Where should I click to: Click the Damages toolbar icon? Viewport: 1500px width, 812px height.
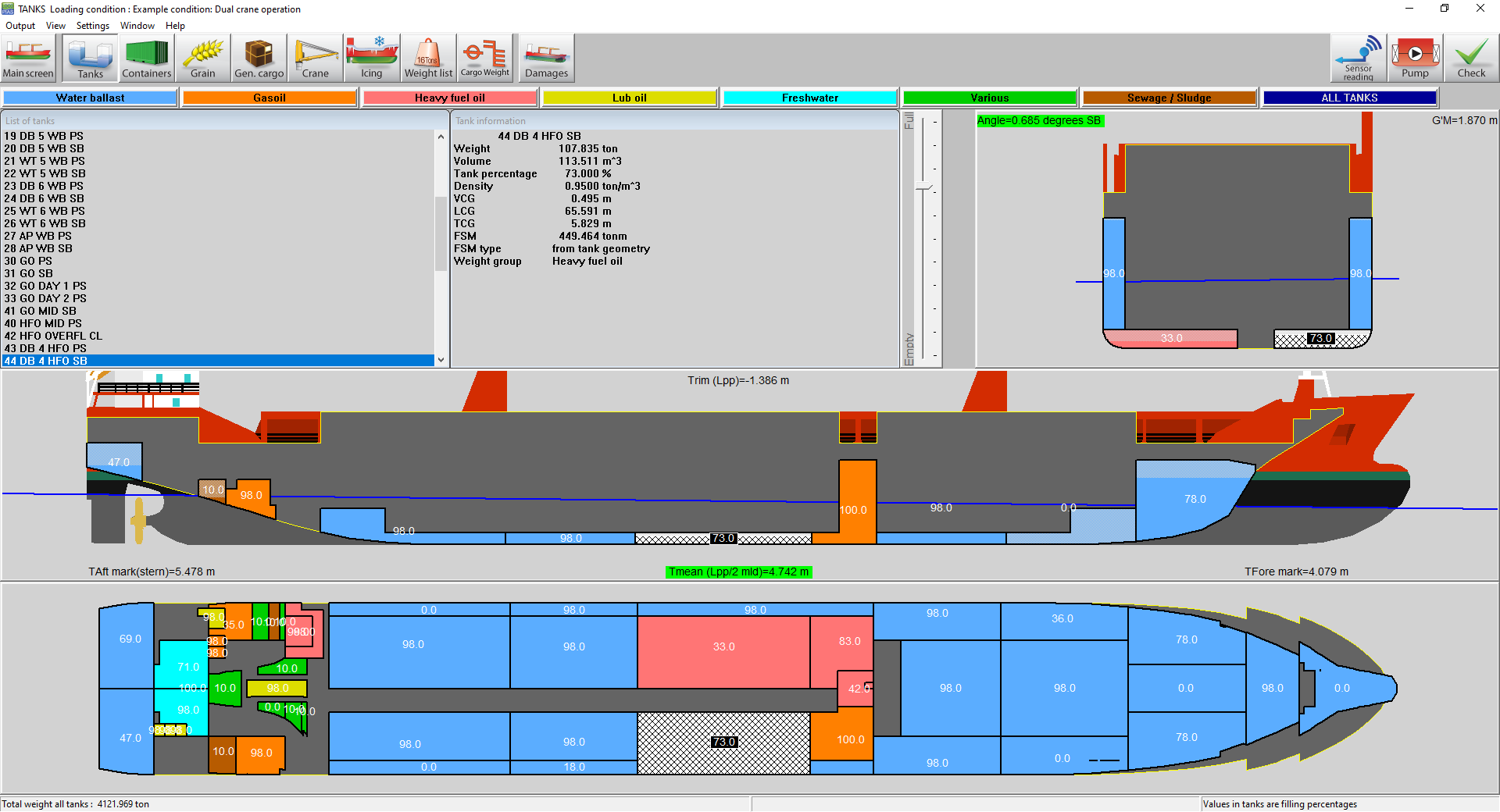pyautogui.click(x=546, y=59)
